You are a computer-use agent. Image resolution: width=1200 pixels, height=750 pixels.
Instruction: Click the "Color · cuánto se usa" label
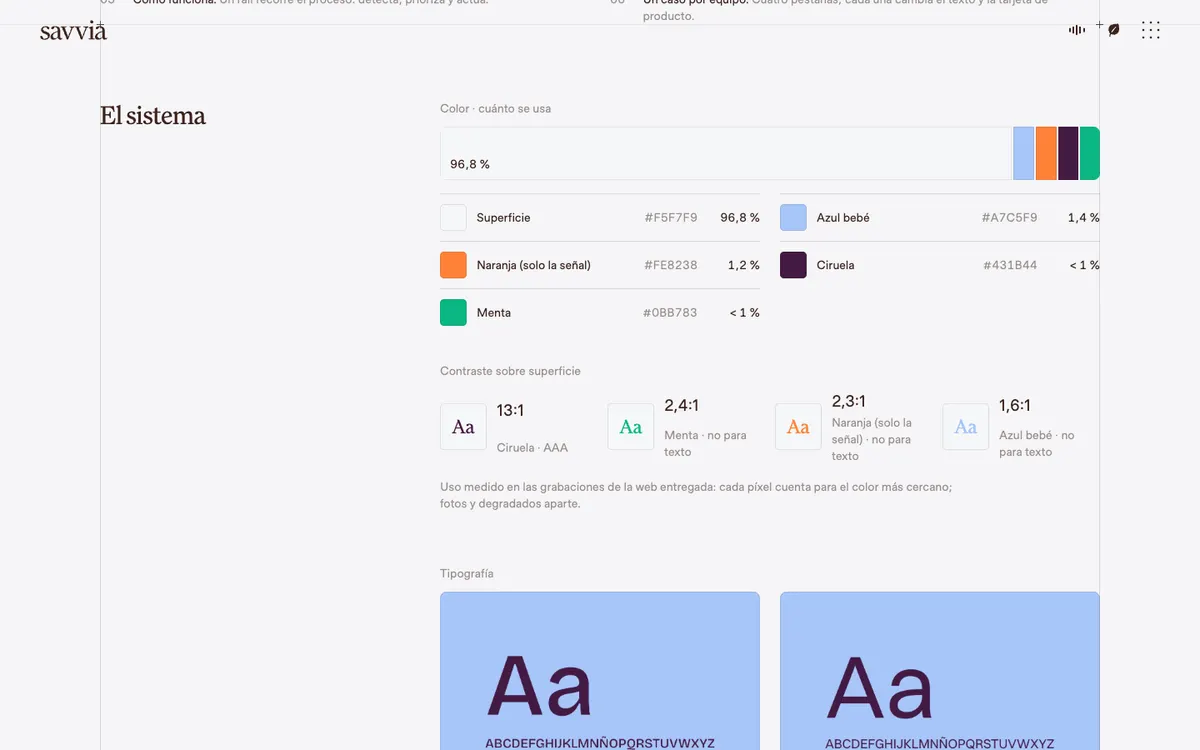[x=495, y=108]
